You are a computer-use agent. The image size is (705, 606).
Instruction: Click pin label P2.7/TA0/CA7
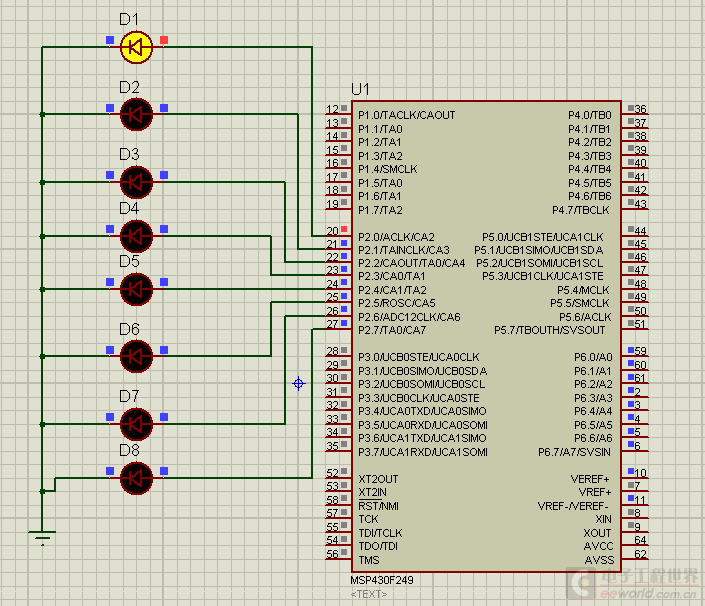click(392, 330)
